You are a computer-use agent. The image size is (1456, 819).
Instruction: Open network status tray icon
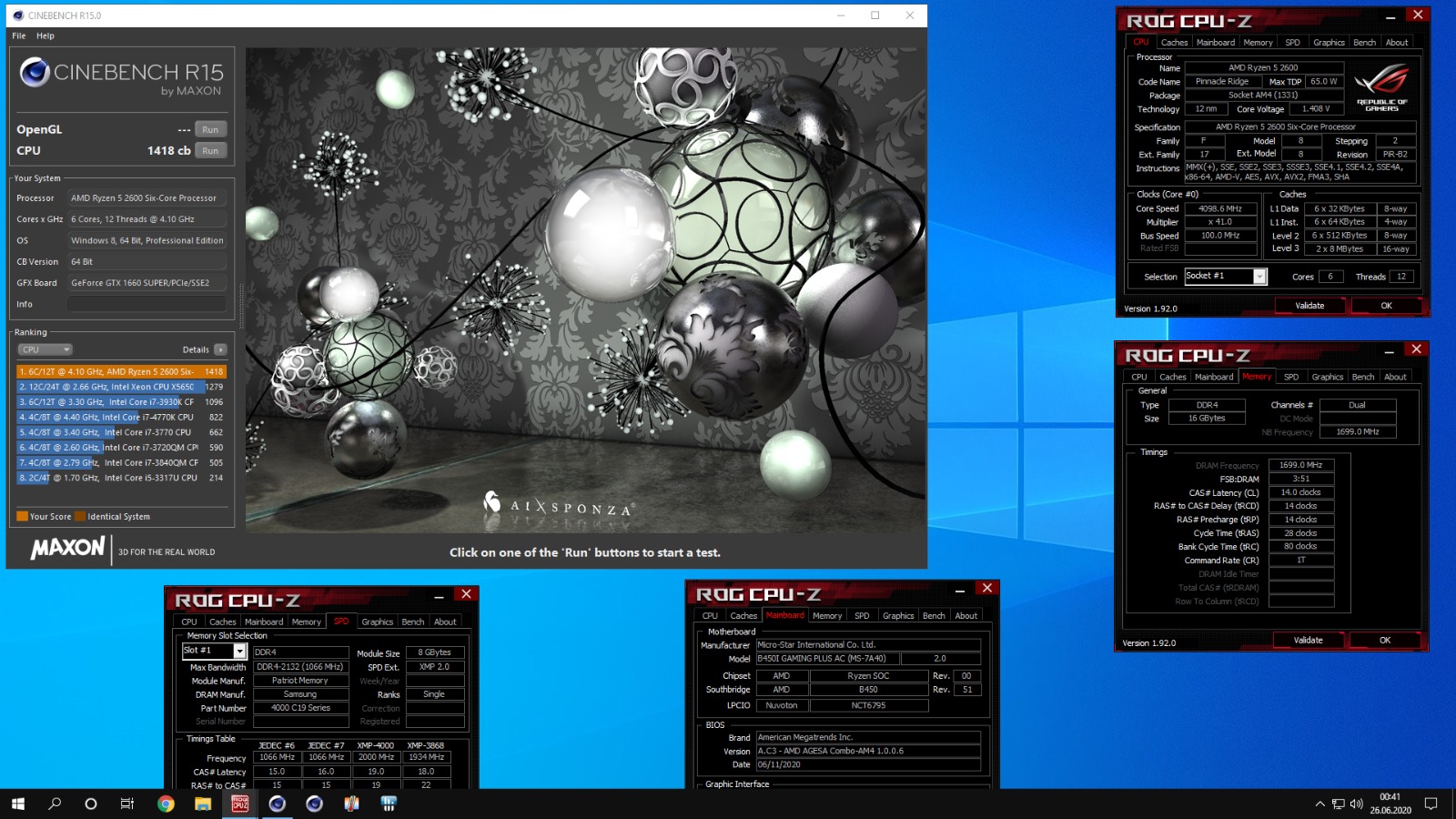(x=1339, y=804)
